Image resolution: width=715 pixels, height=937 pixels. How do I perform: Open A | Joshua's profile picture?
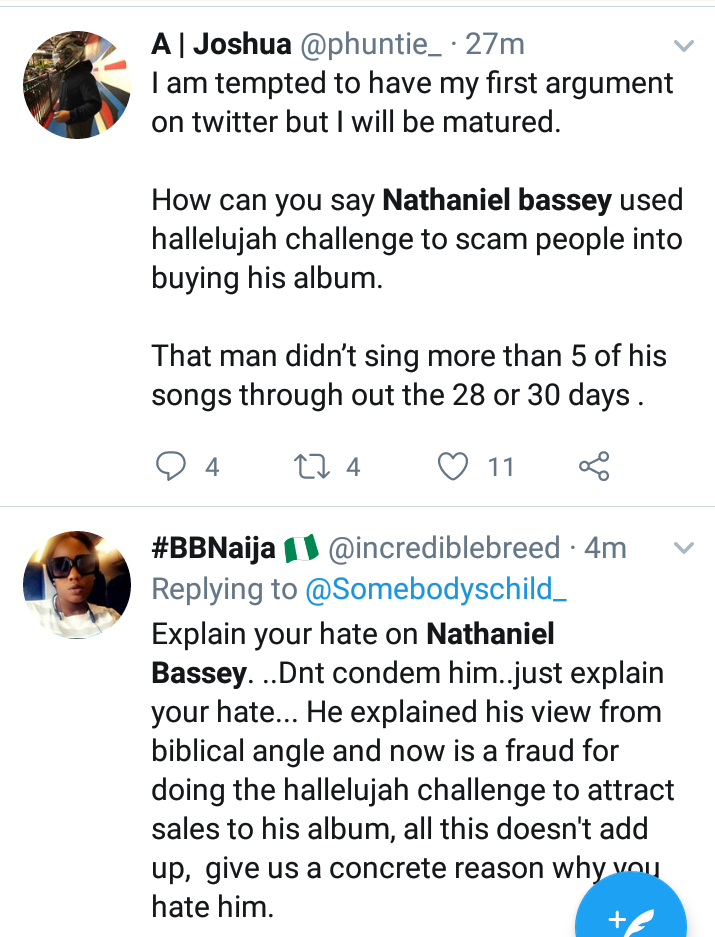tap(77, 84)
